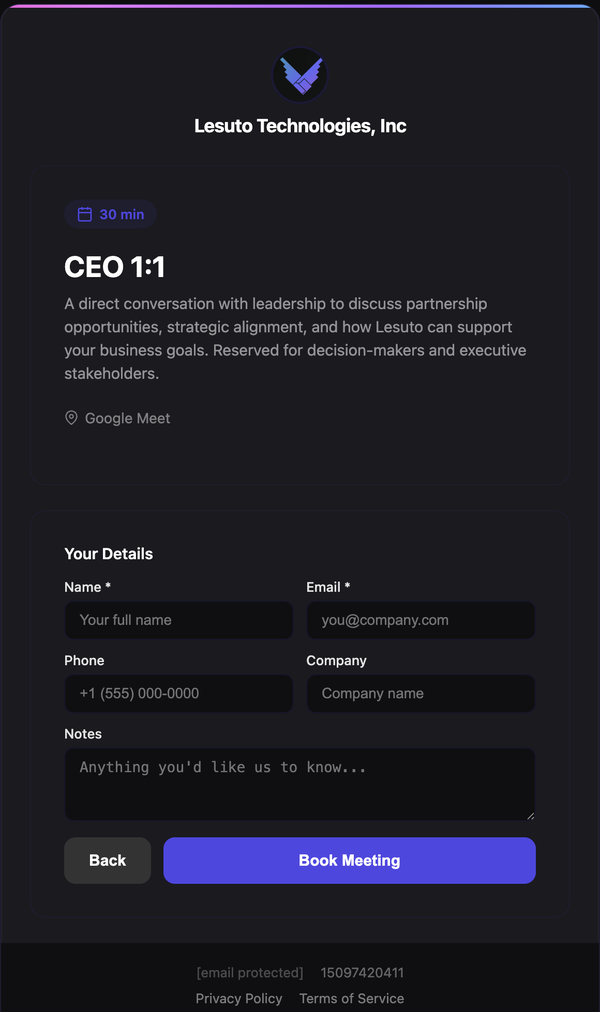Click into the Email input field
Viewport: 600px width, 1012px height.
click(420, 620)
